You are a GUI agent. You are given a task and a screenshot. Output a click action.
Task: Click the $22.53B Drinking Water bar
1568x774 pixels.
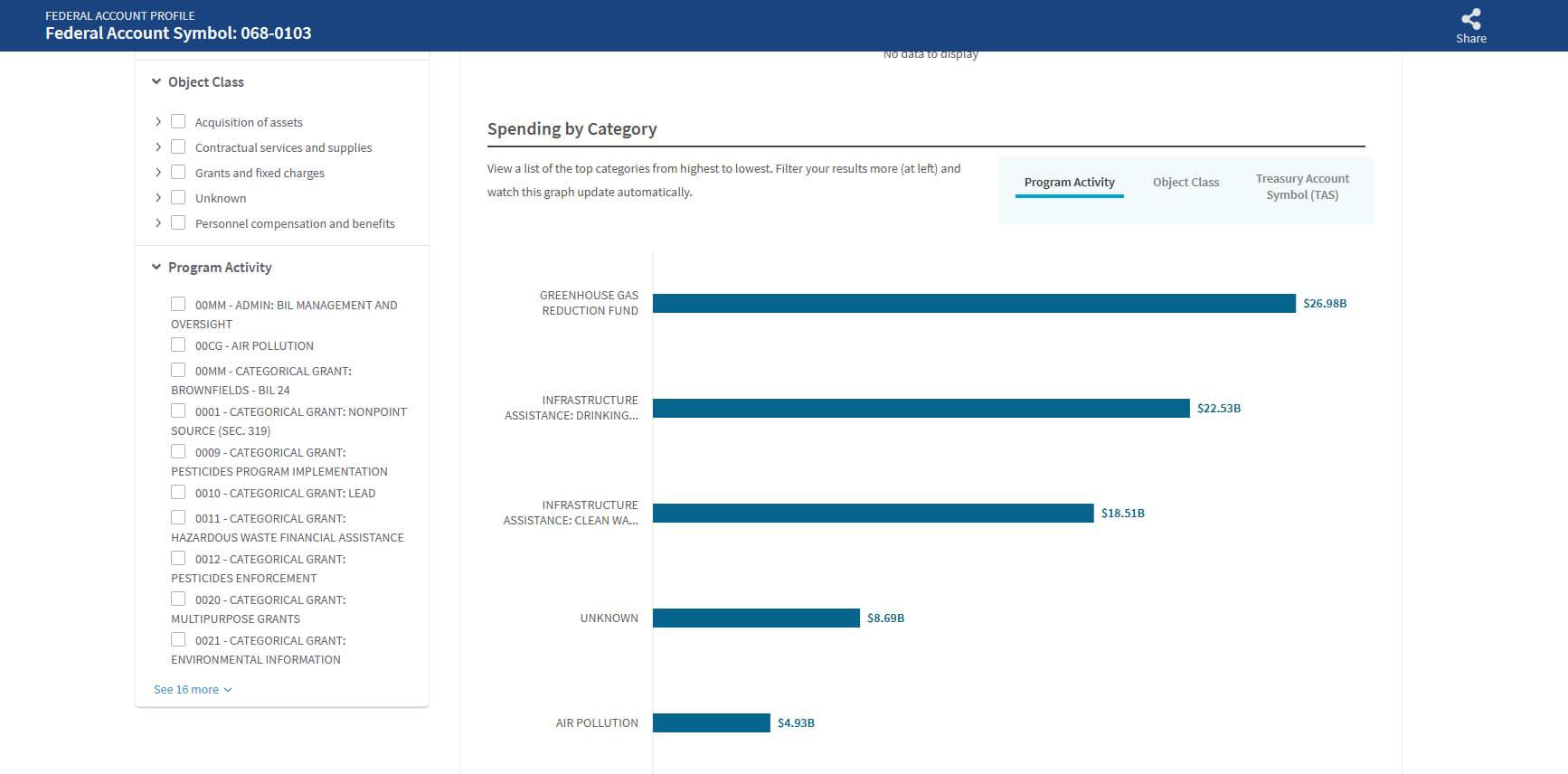pos(921,409)
